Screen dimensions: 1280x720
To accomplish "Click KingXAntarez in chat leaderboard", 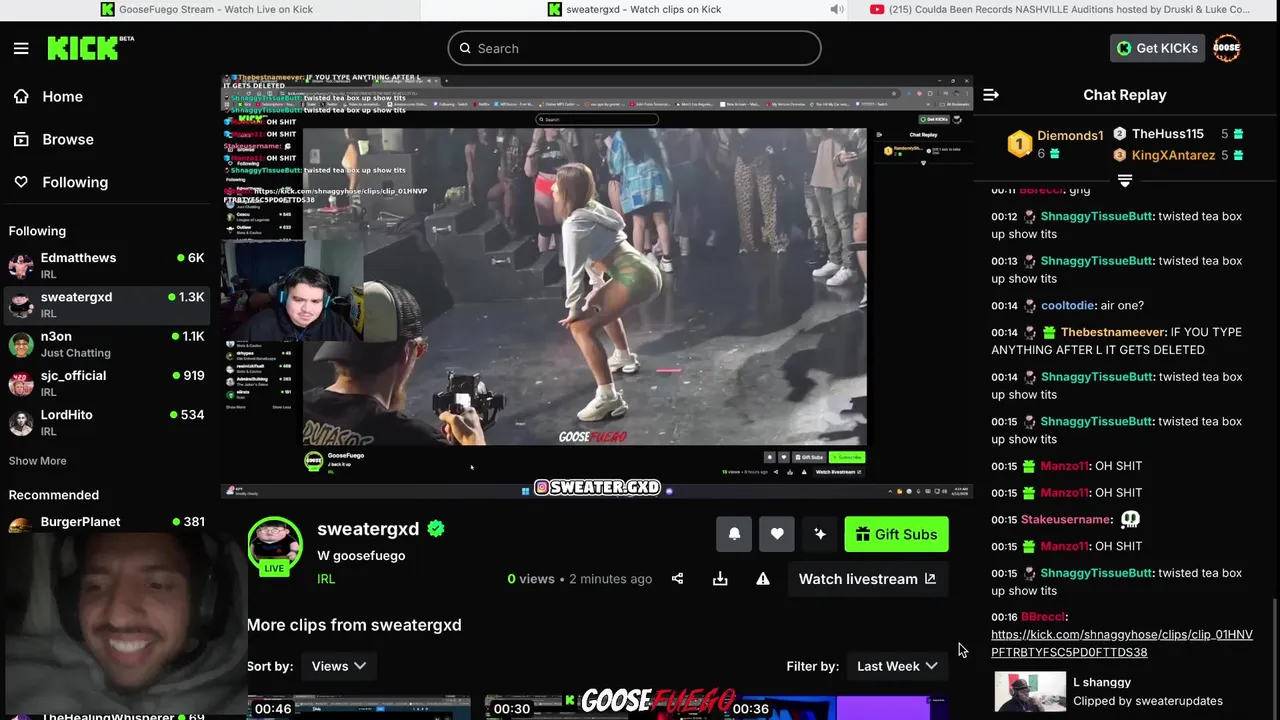I will [x=1173, y=155].
